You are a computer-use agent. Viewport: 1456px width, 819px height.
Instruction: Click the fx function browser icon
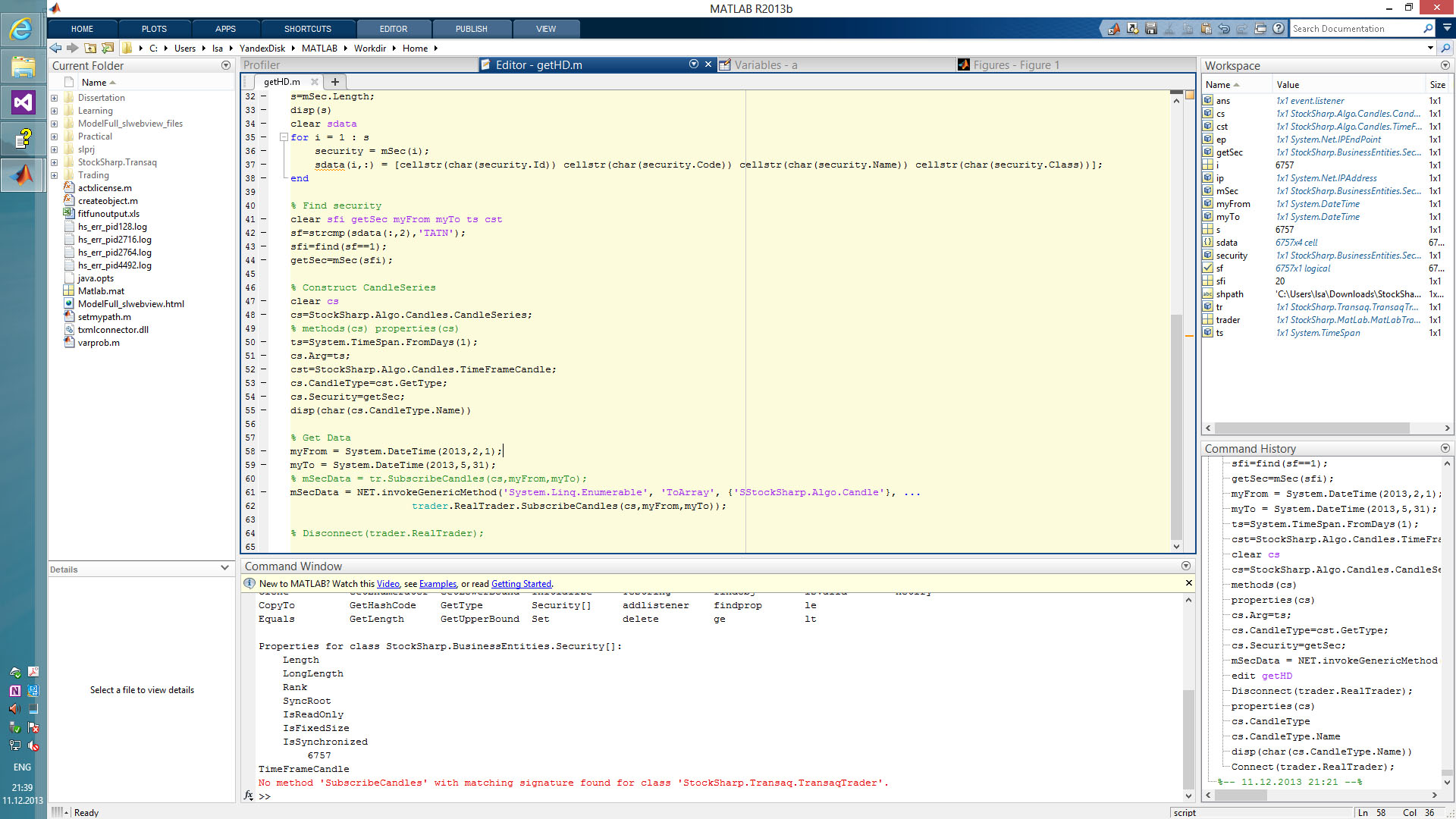click(249, 795)
